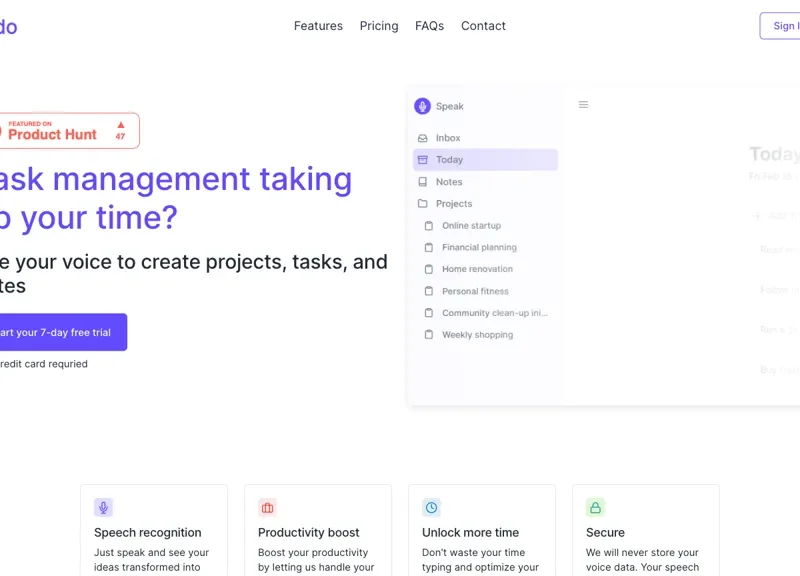Image resolution: width=800 pixels, height=576 pixels.
Task: Open the Product Hunt featured badge
Action: [64, 131]
